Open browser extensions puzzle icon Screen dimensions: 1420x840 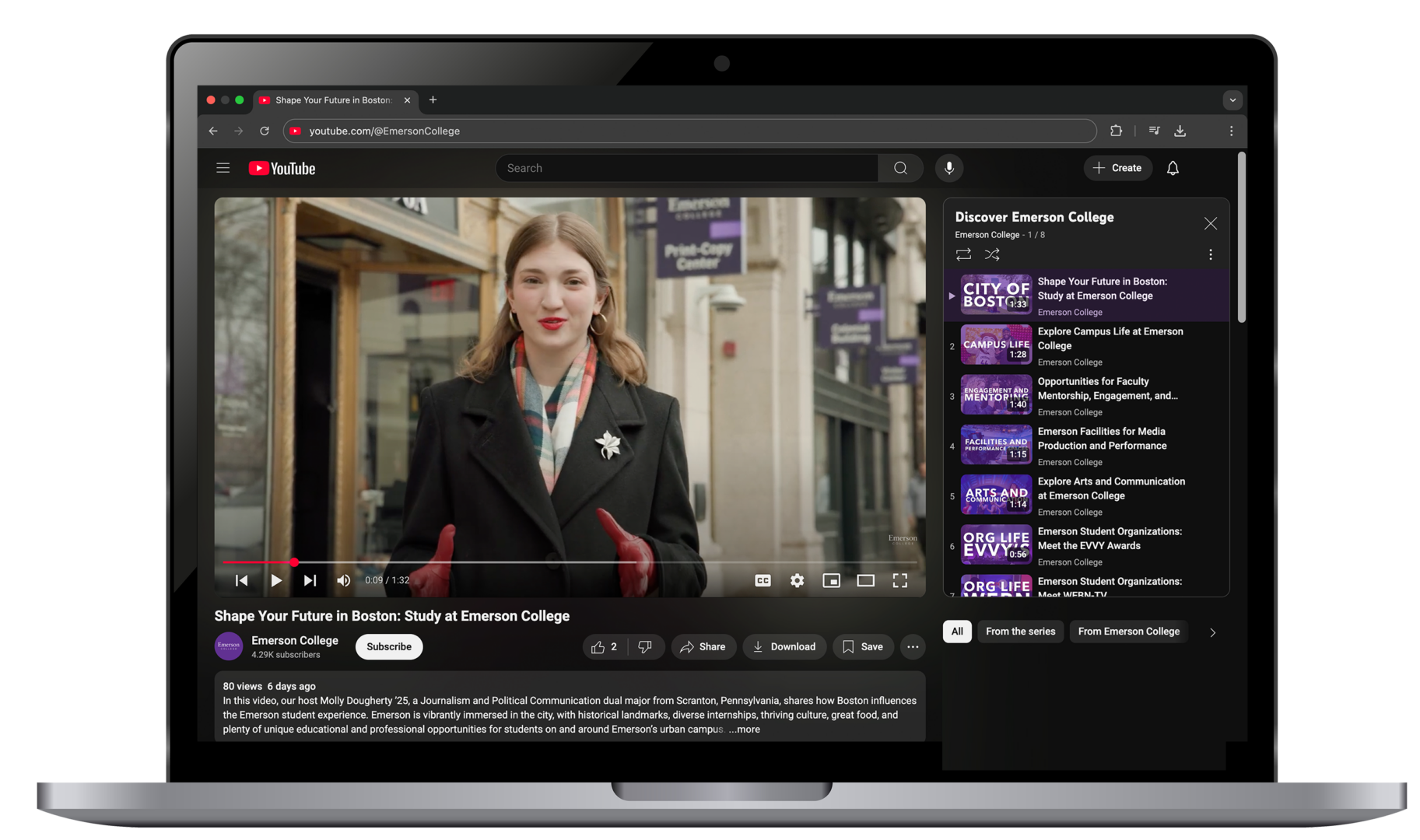click(x=1116, y=131)
